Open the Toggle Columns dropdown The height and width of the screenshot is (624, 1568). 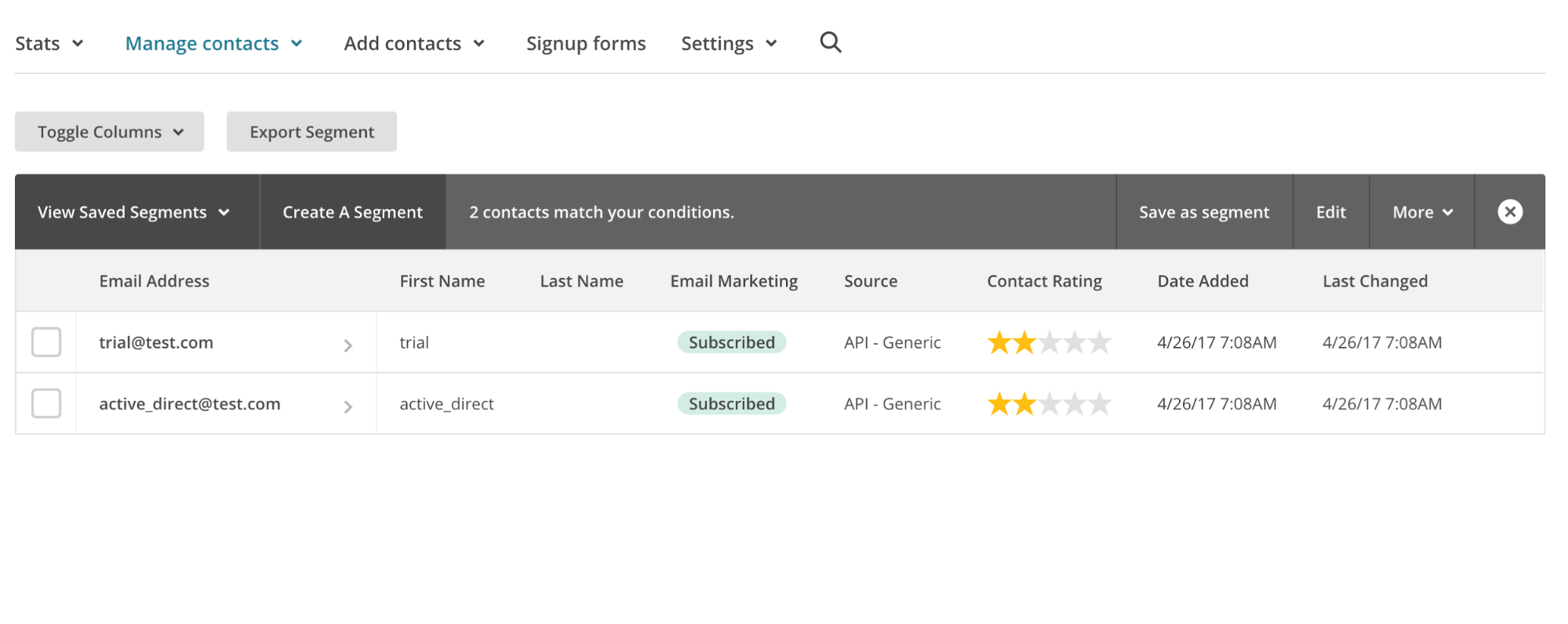point(110,132)
